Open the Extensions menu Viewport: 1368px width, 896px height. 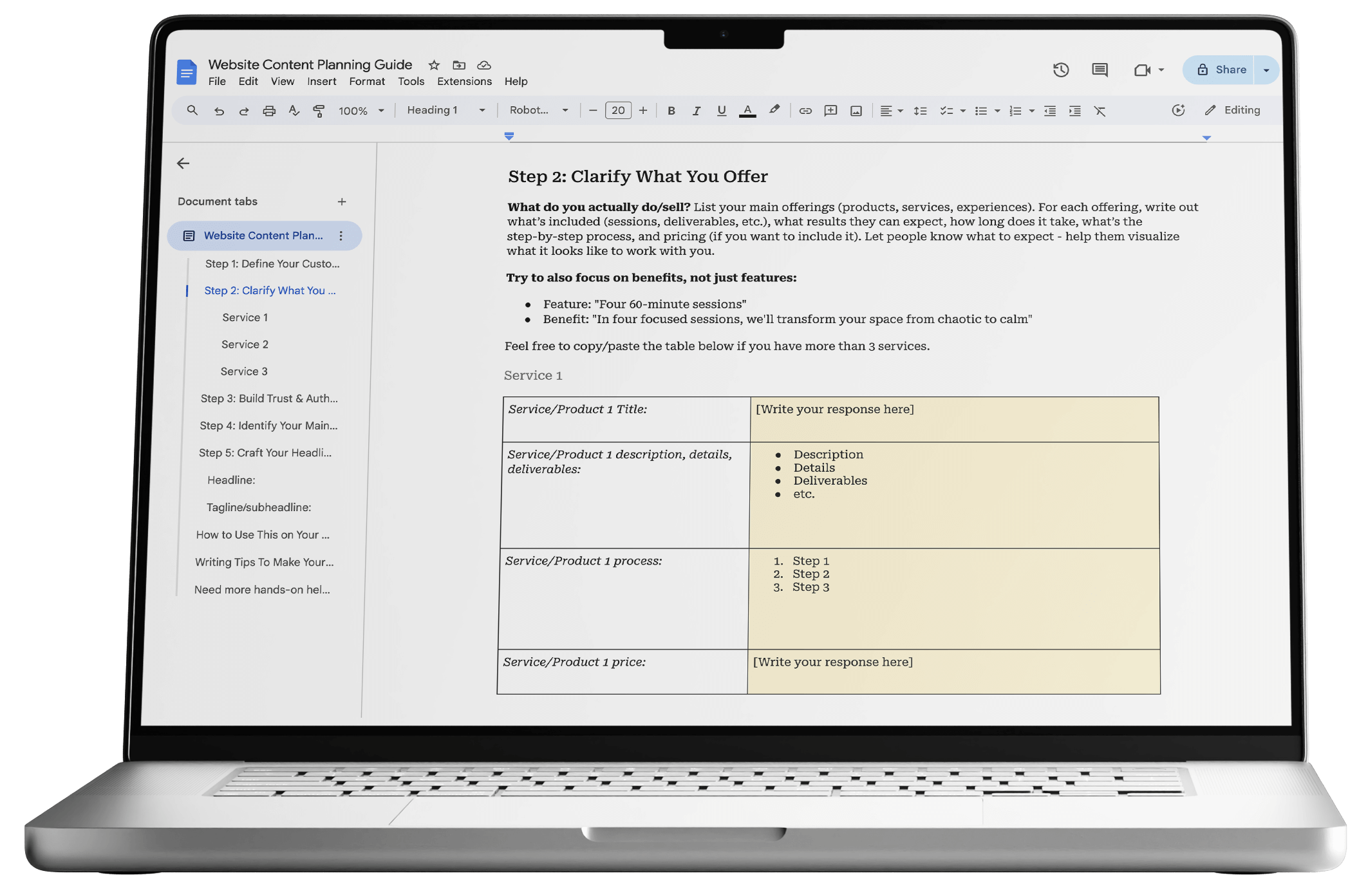[464, 81]
